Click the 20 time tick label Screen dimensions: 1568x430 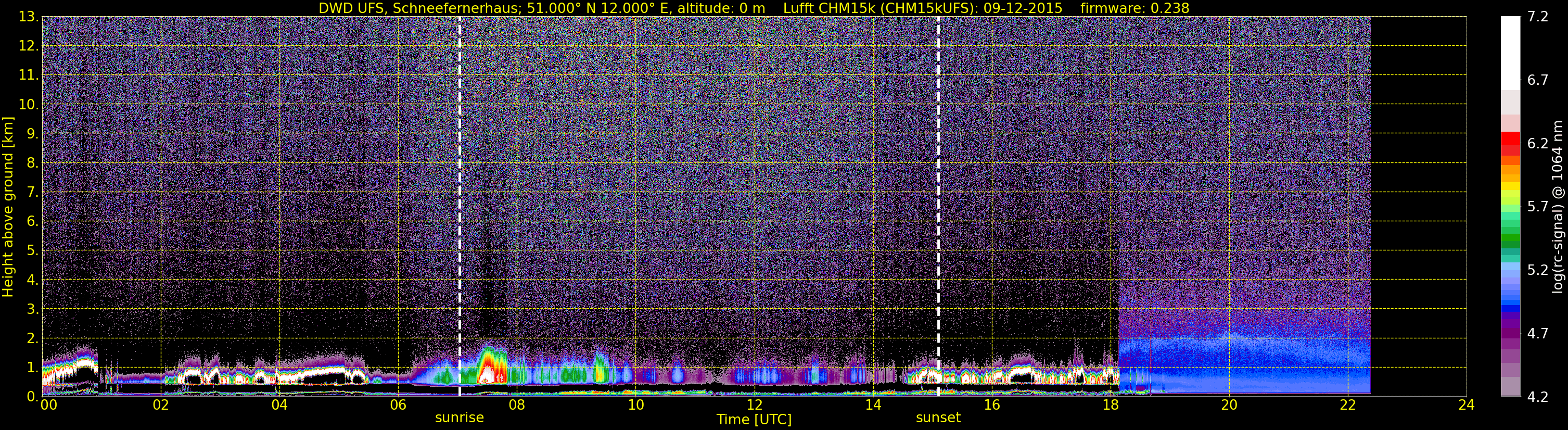[1229, 405]
